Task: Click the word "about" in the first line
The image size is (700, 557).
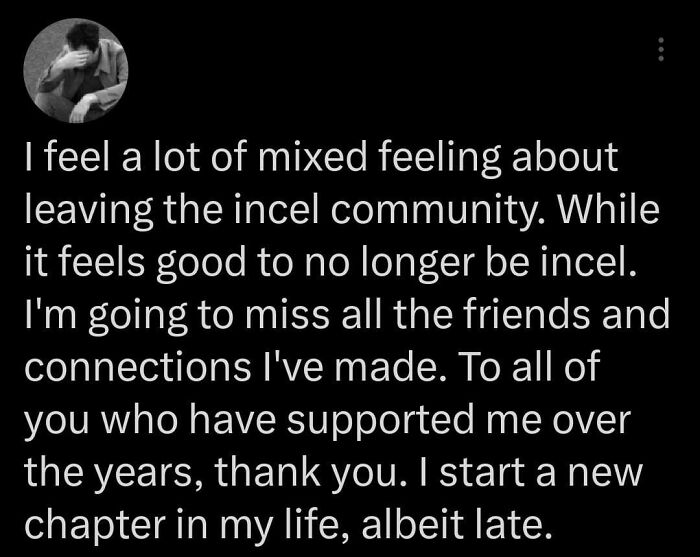Action: click(x=565, y=156)
